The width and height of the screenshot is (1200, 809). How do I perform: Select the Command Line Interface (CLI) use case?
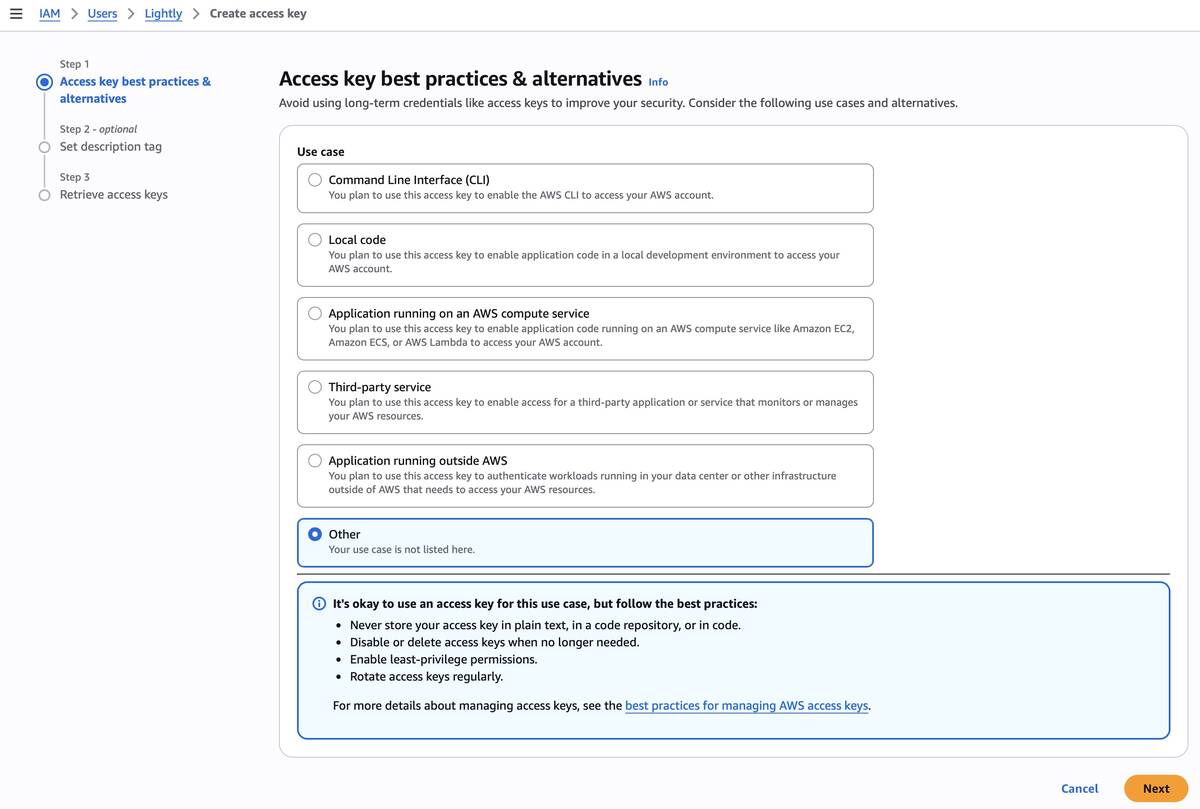(314, 179)
